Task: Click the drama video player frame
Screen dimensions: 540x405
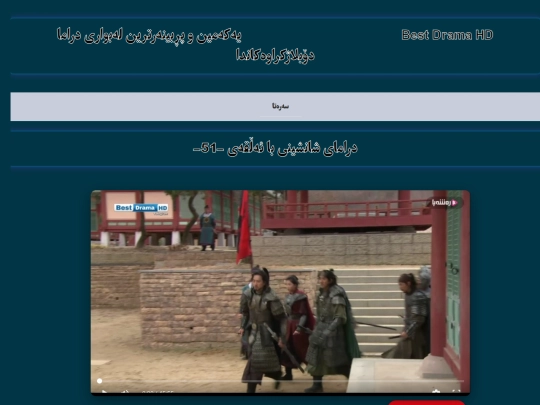Action: 280,292
